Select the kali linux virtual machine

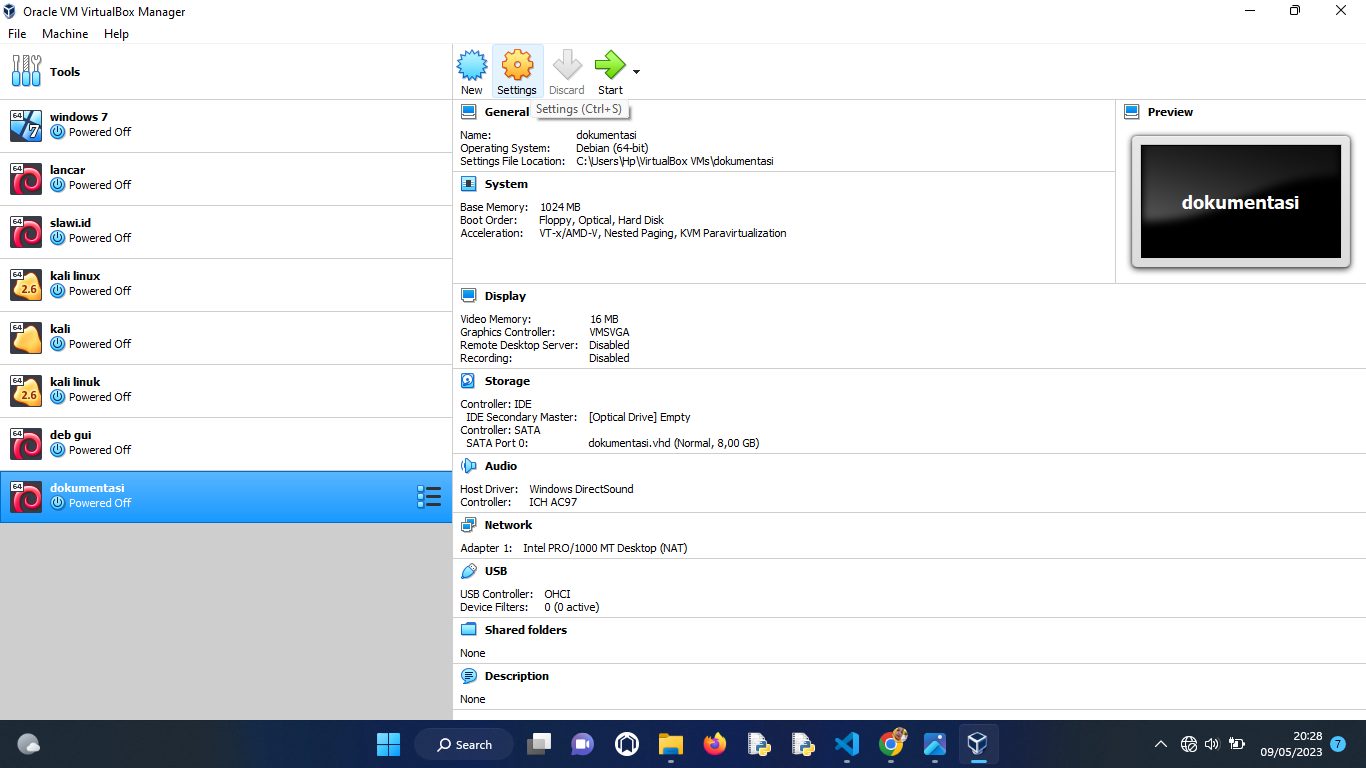click(x=226, y=285)
